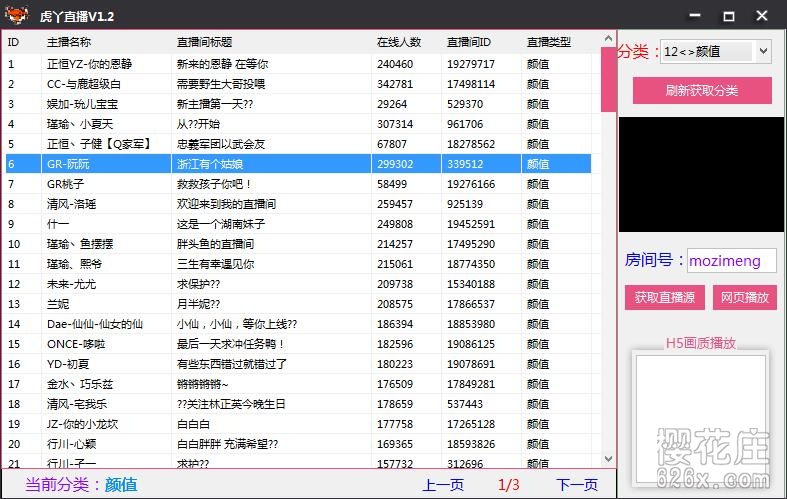Click title 白白胖胖 充满希望??
Screen dimensions: 787x499
[x=227, y=444]
